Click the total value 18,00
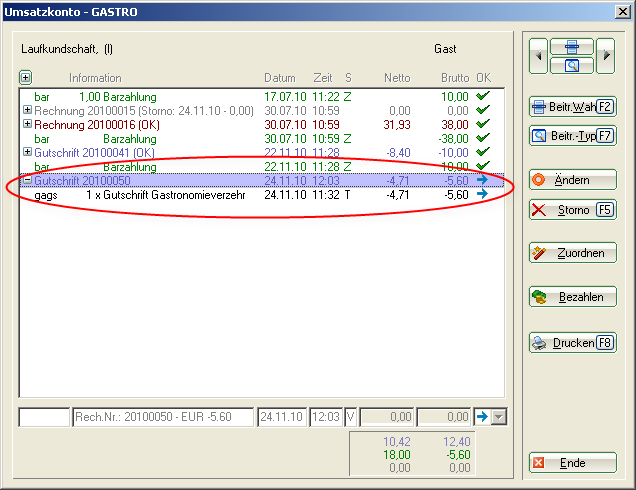This screenshot has width=636, height=490. click(x=397, y=455)
